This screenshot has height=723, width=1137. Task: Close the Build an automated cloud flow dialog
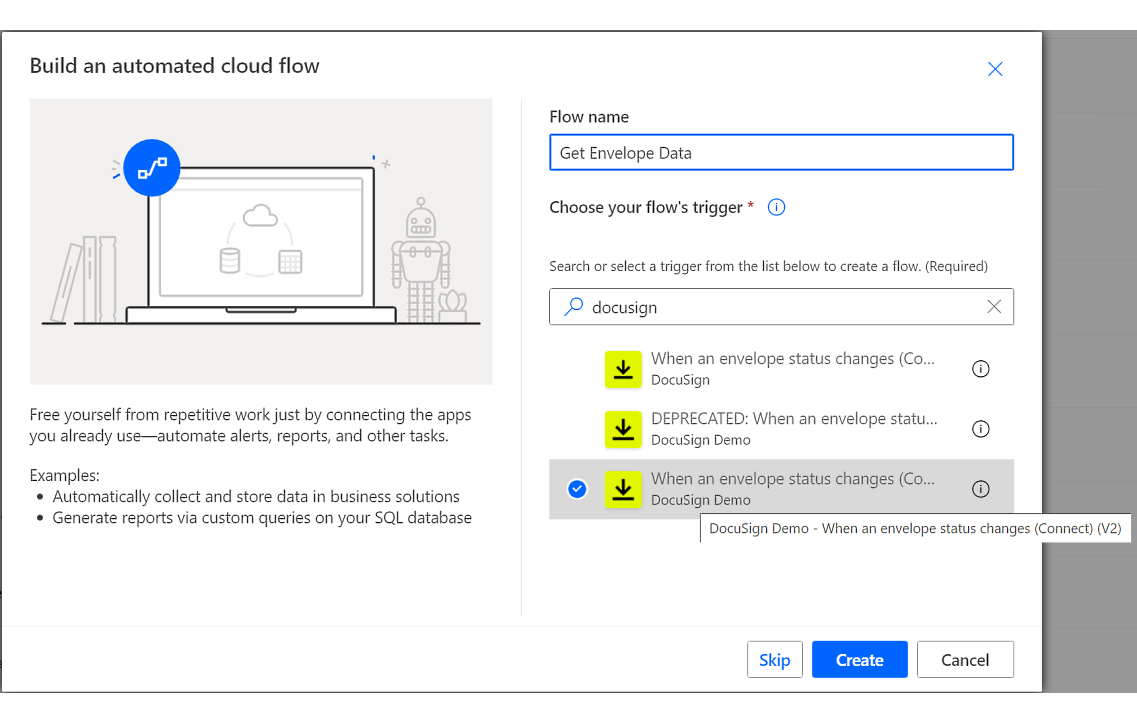pyautogui.click(x=995, y=68)
